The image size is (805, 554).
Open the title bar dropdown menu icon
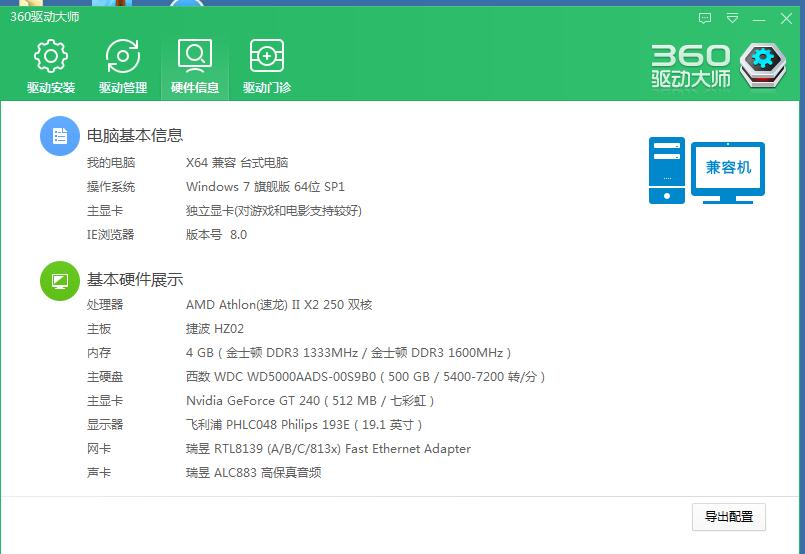pyautogui.click(x=732, y=18)
